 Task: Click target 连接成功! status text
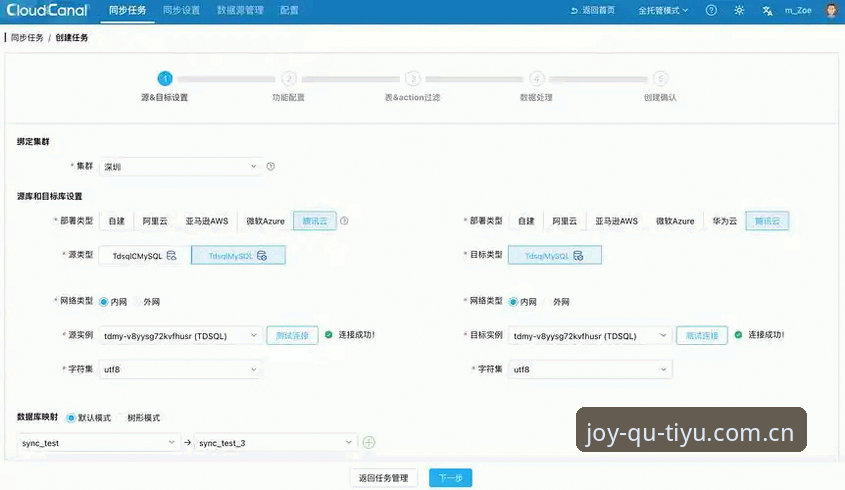(x=766, y=335)
